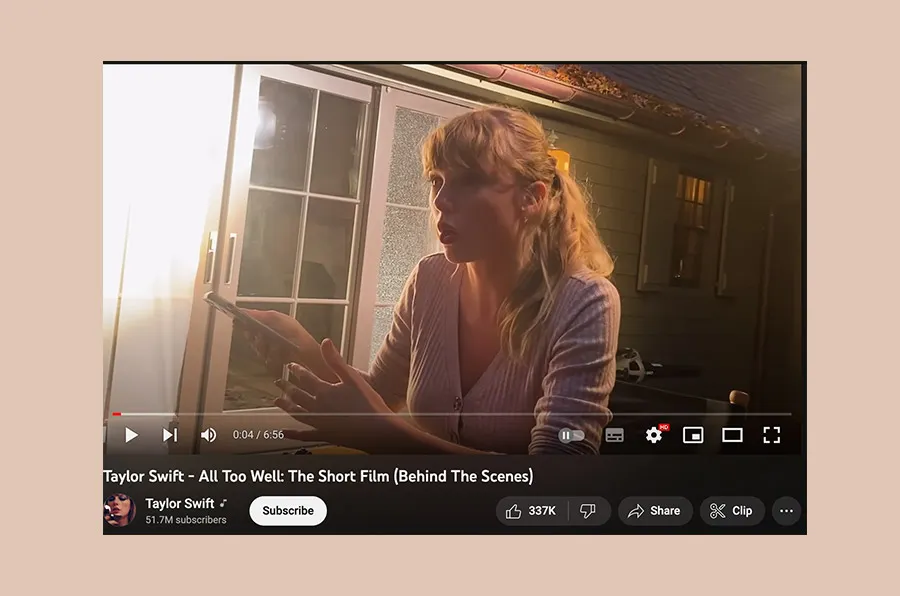Screen dimensions: 900x596
Task: Dislike this video
Action: 589,510
